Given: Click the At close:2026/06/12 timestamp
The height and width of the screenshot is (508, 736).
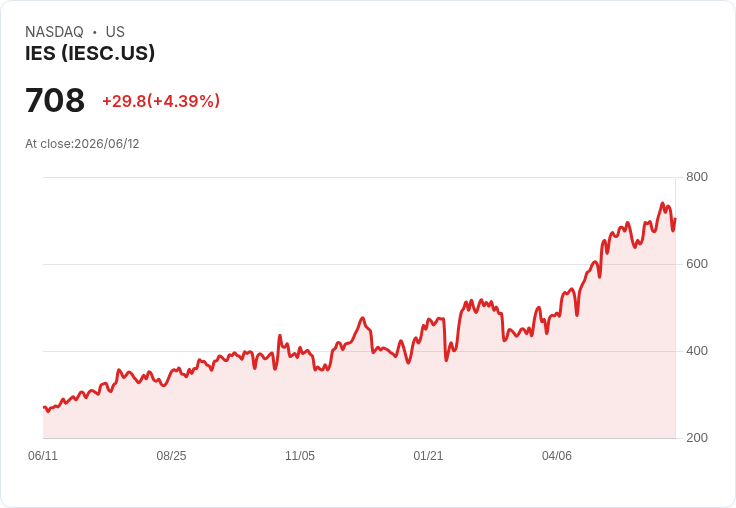Looking at the screenshot, I should (82, 144).
